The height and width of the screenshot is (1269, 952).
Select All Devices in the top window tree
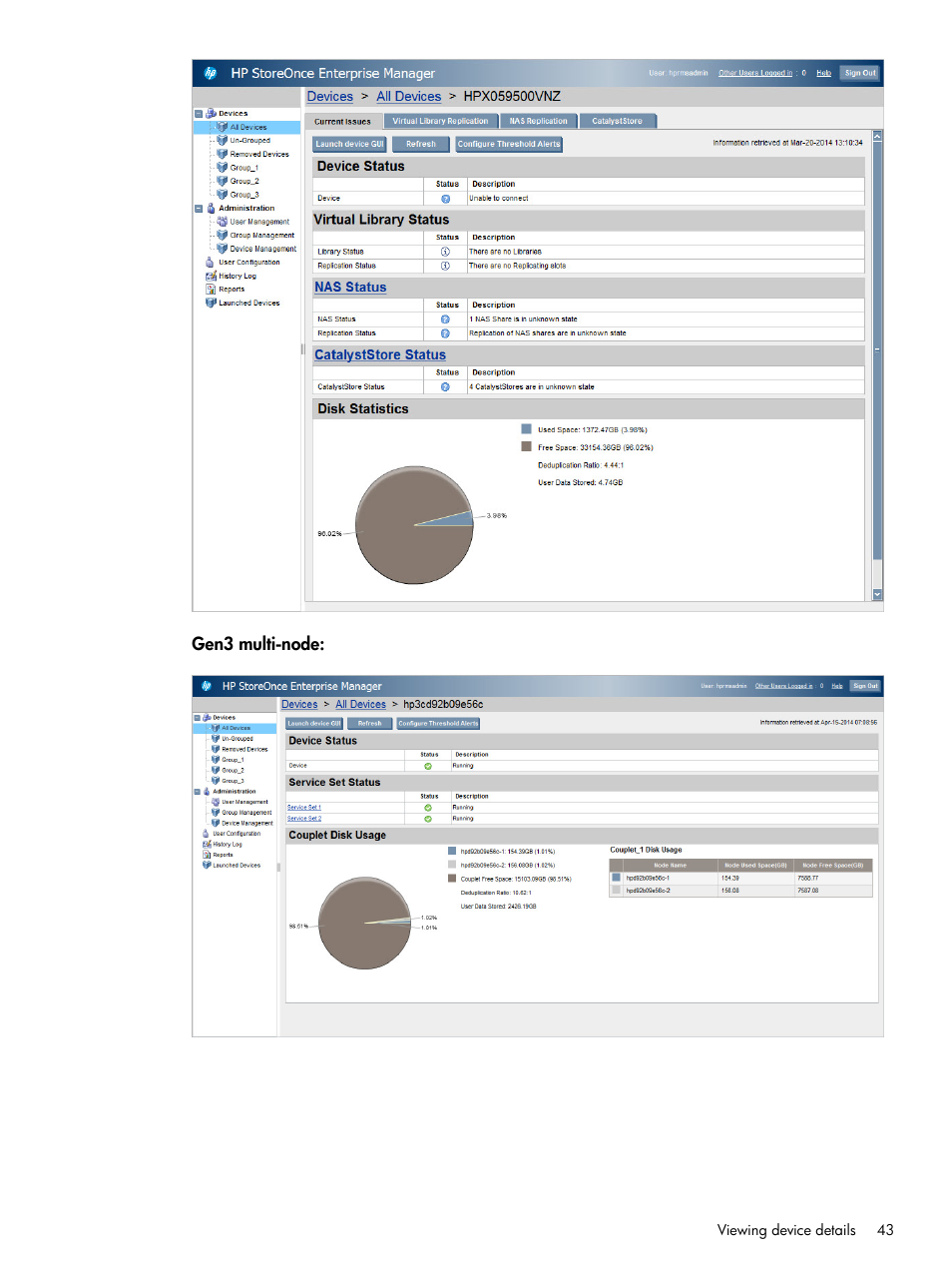[248, 127]
